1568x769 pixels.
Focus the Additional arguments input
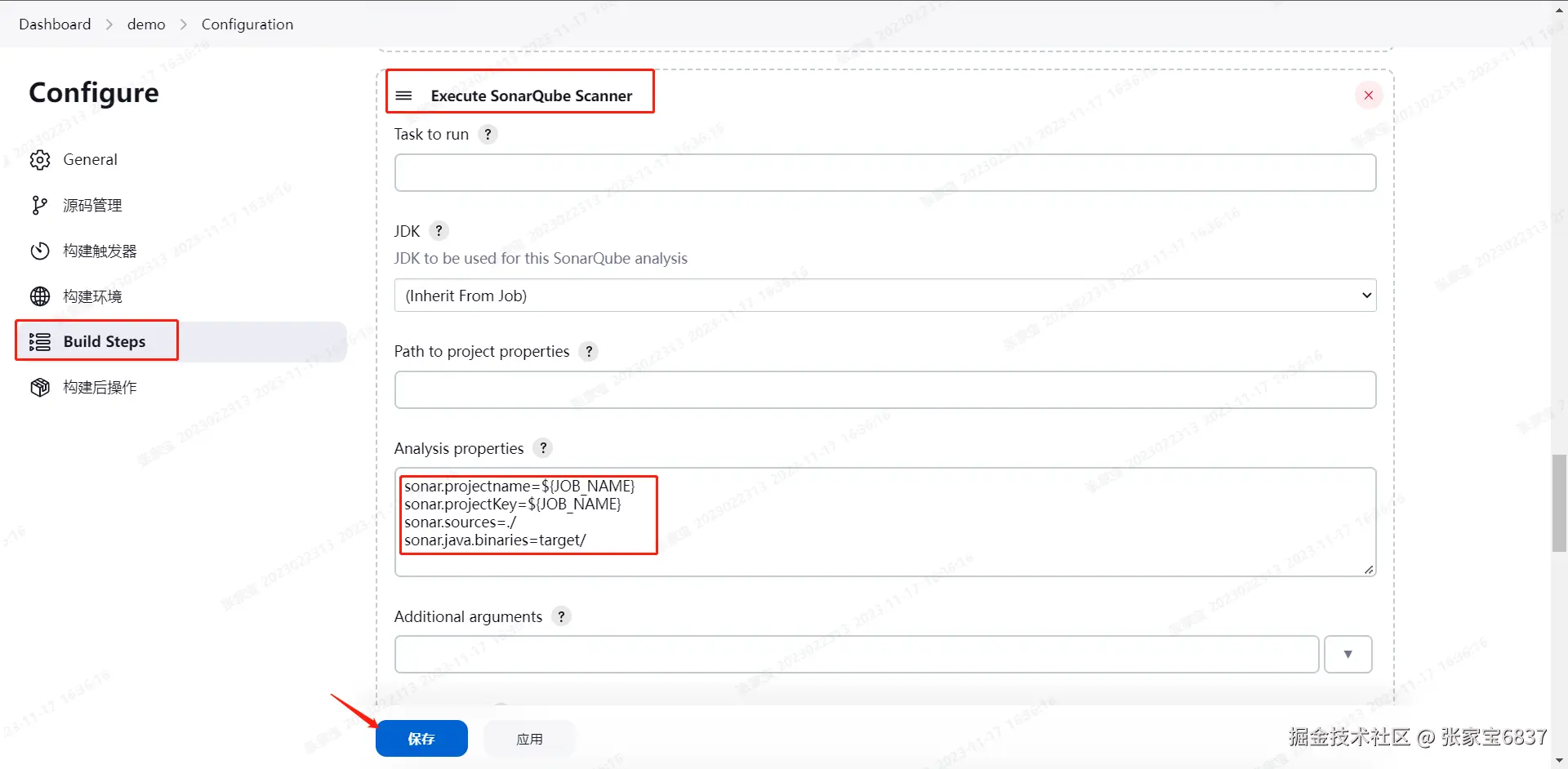857,654
